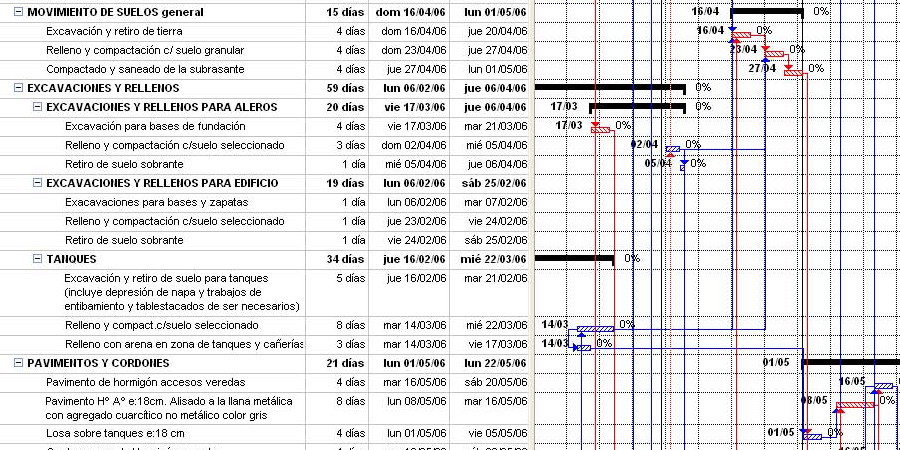900x450 pixels.
Task: Select the red Gantt bar labeled 27/04
Action: click(x=793, y=72)
